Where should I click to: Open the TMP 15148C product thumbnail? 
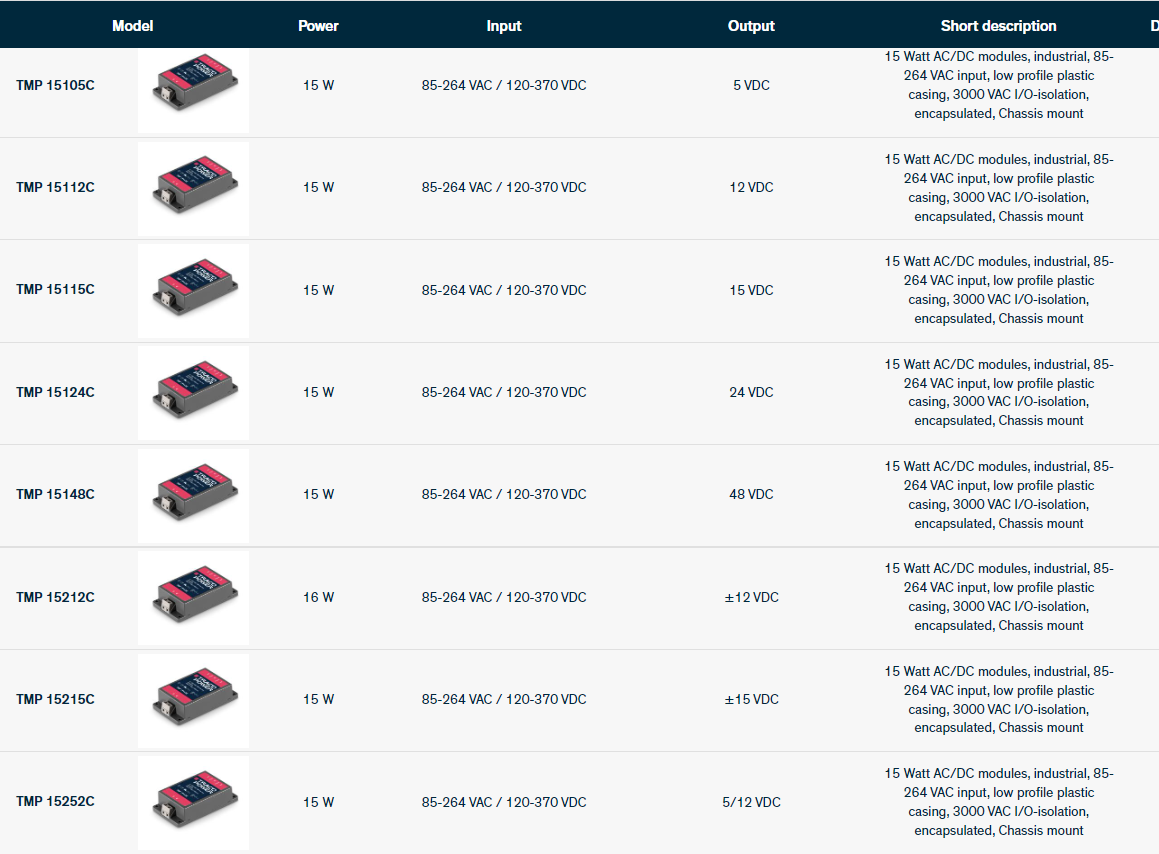[193, 495]
